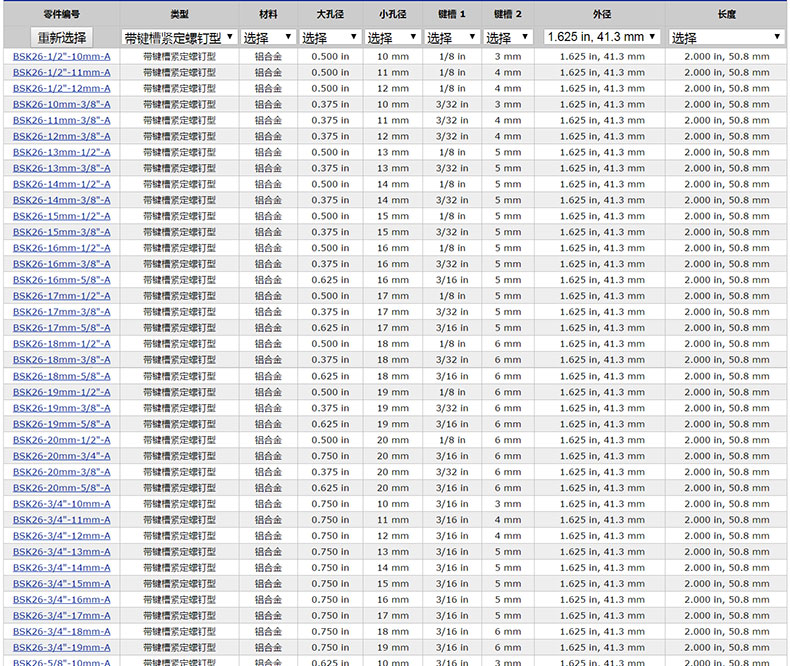Open part link BSK26-3/4"-15mm-A
The width and height of the screenshot is (790, 666).
(x=62, y=584)
